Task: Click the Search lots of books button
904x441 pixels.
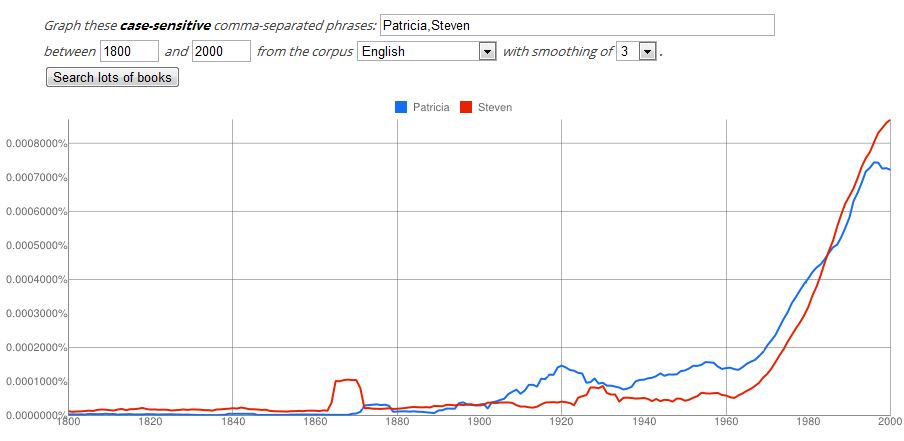Action: tap(112, 77)
